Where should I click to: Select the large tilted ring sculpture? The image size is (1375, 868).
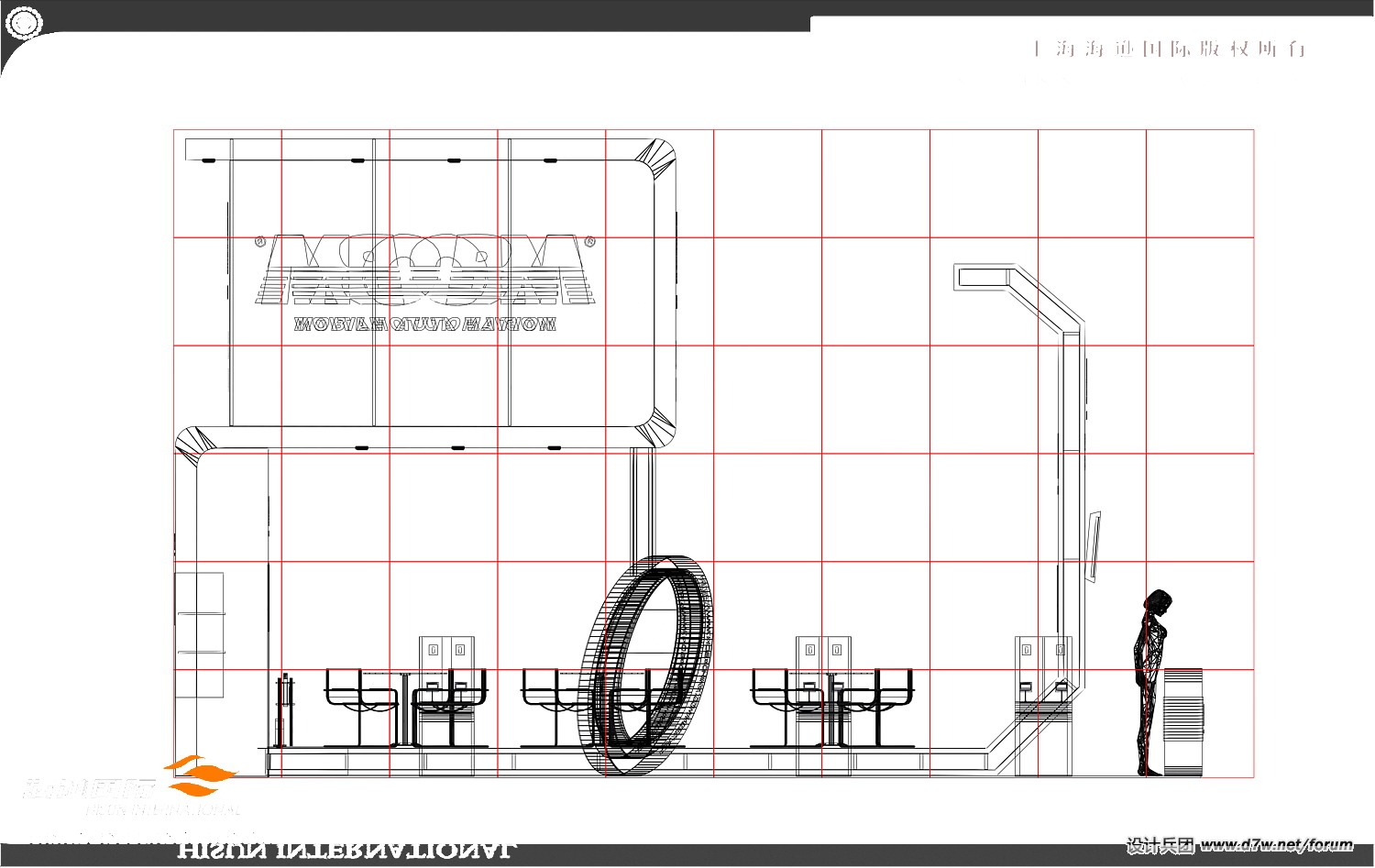tap(645, 665)
